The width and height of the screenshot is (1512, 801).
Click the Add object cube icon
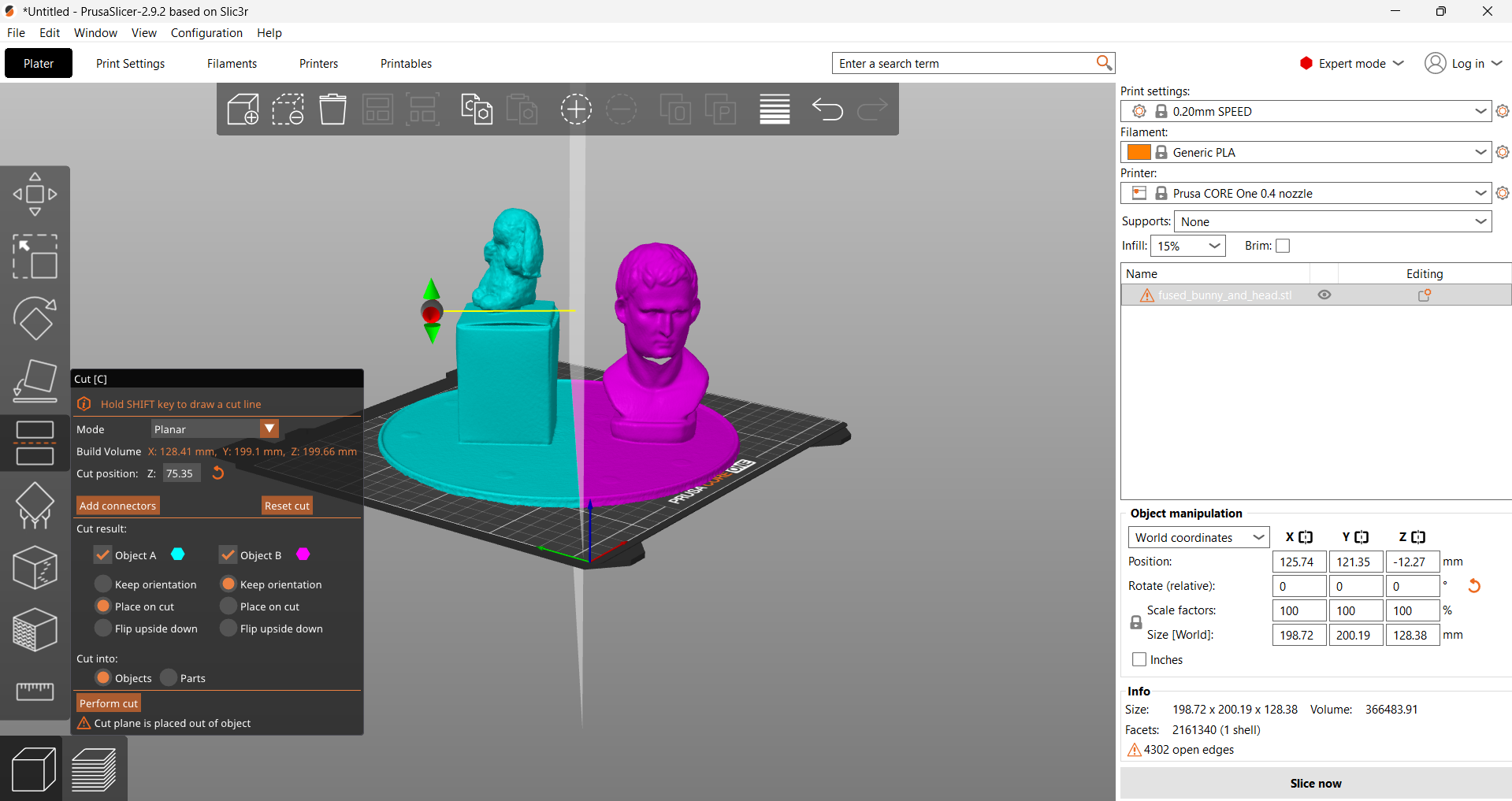[243, 109]
